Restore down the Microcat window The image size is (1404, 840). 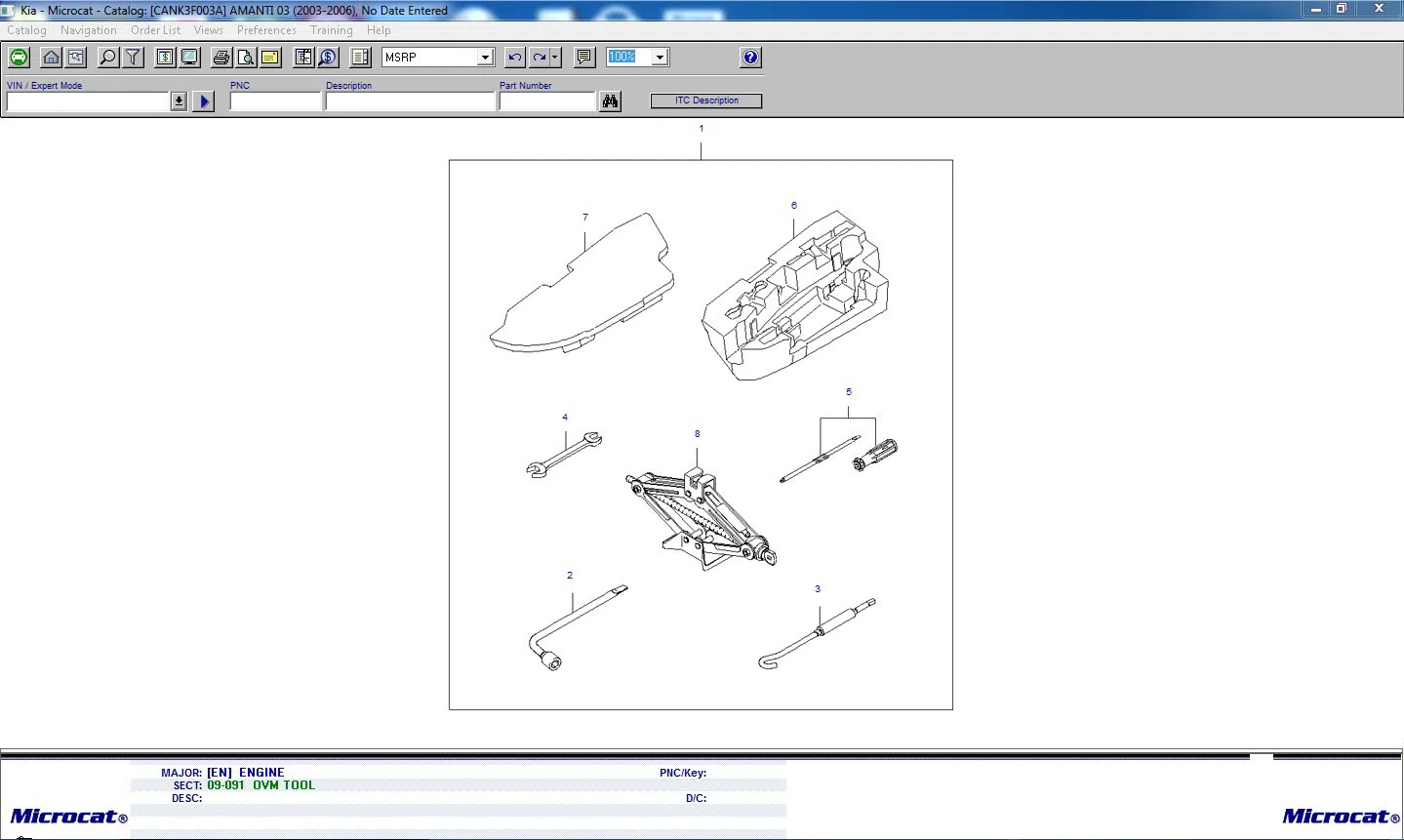coord(1342,9)
